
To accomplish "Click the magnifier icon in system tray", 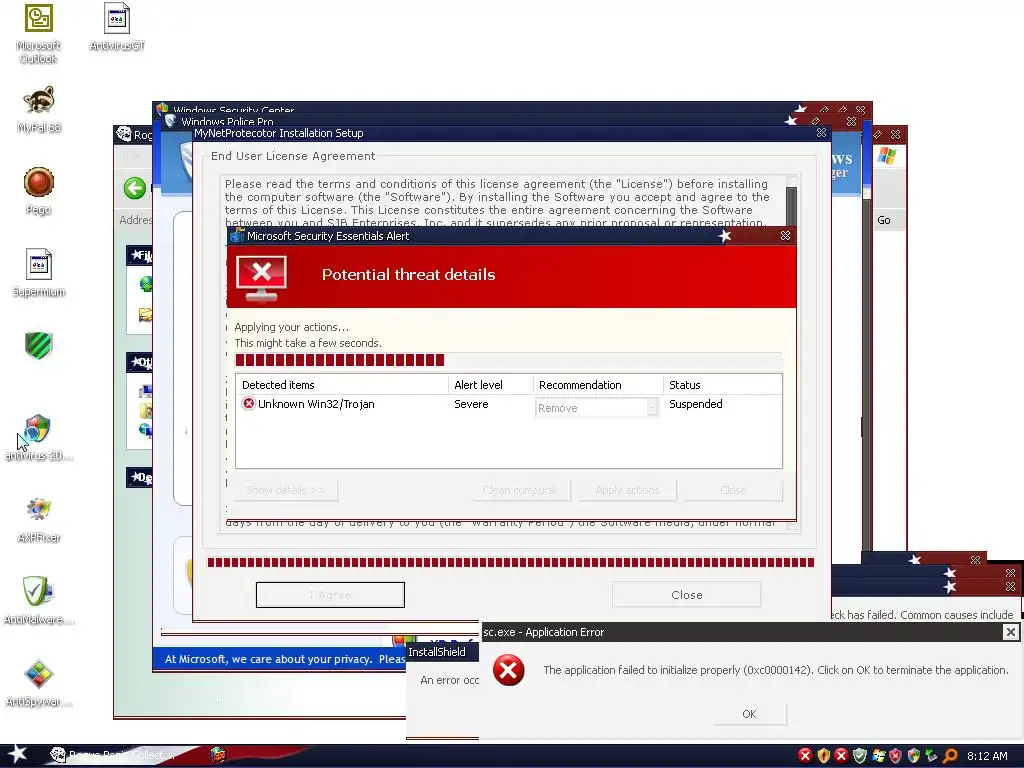I will tap(949, 756).
